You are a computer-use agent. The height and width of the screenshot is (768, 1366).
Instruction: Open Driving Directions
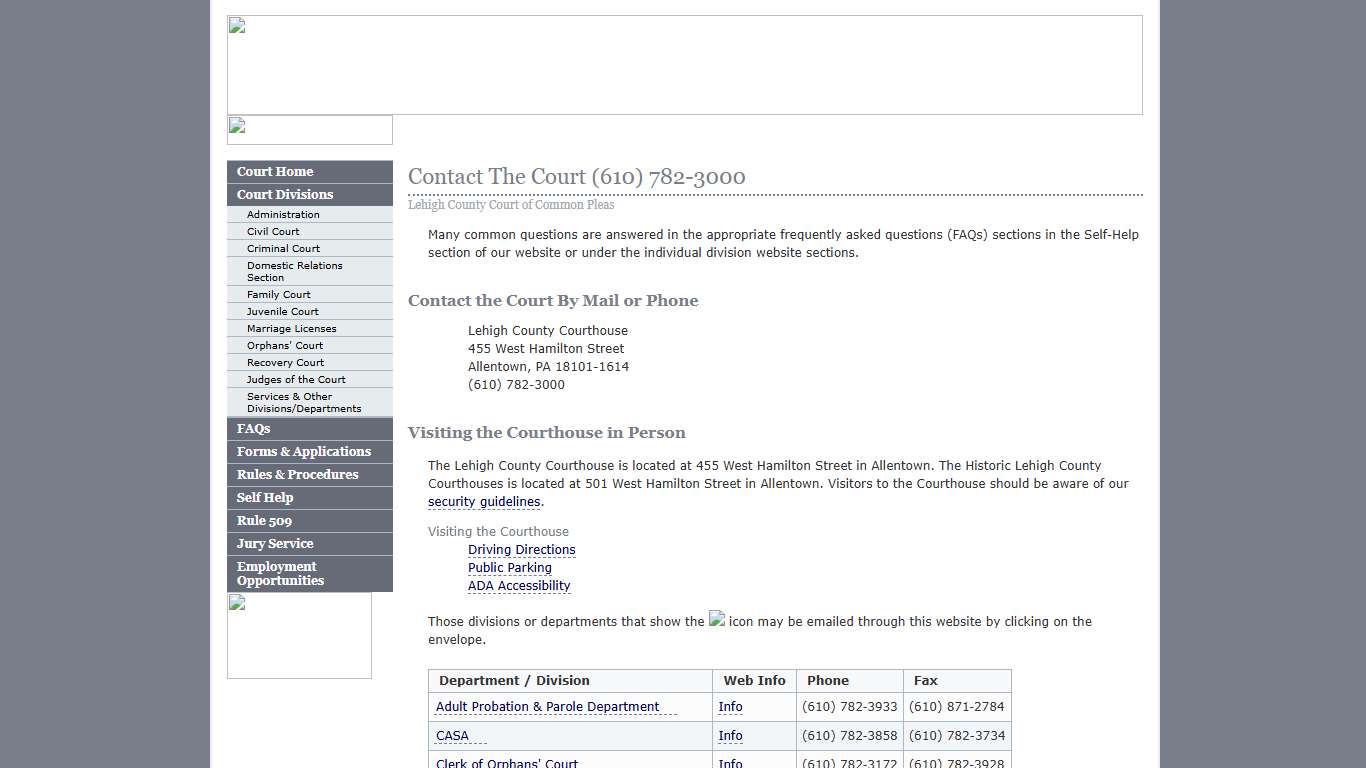point(521,549)
